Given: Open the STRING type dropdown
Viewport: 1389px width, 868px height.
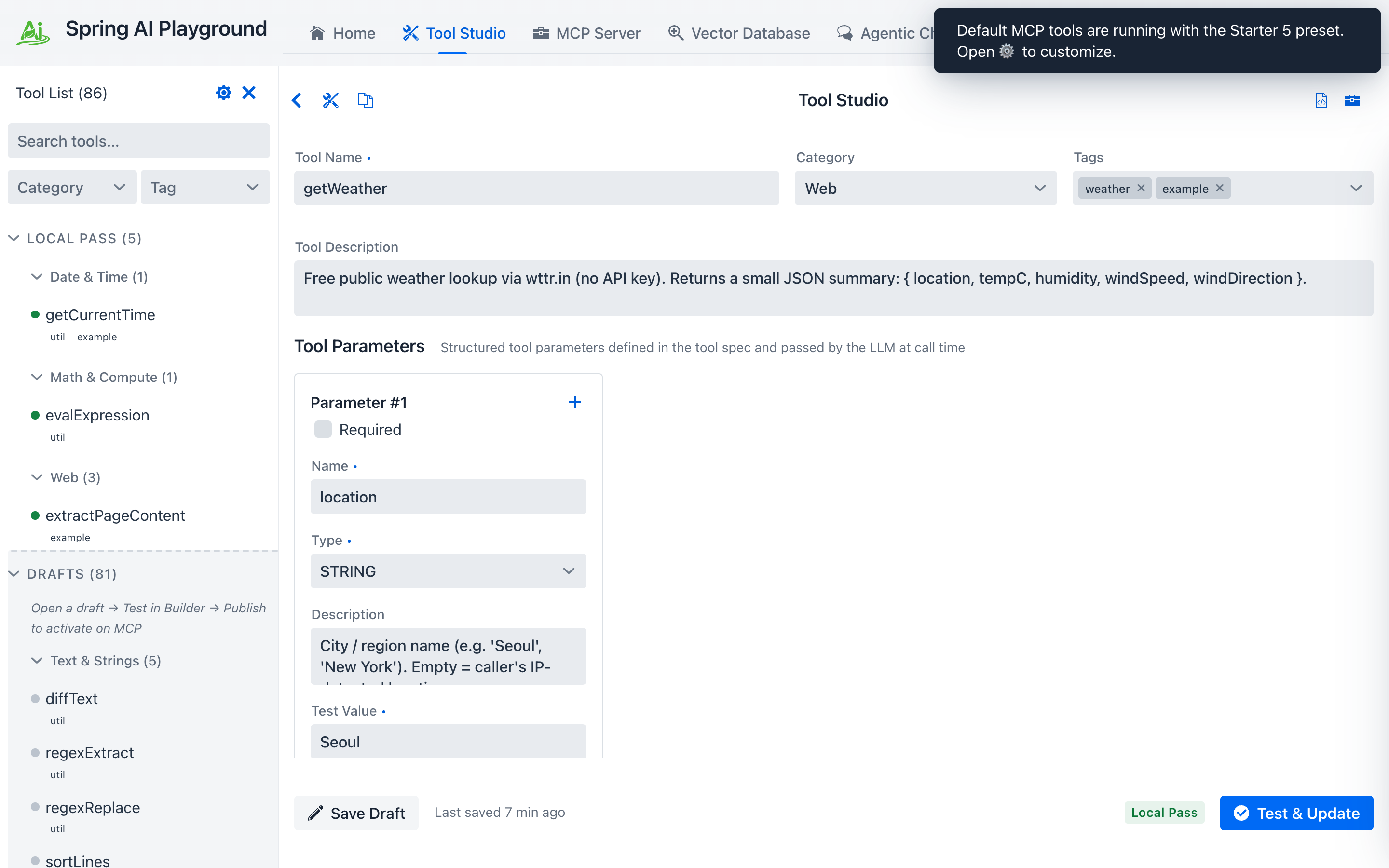Looking at the screenshot, I should [448, 571].
